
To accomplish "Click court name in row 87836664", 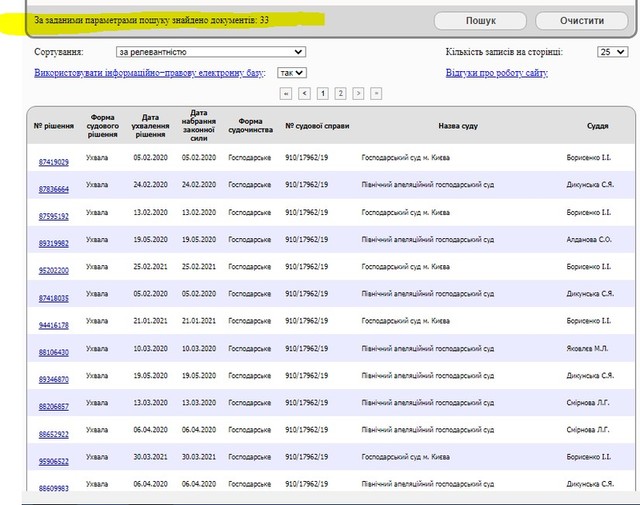I will [x=427, y=185].
